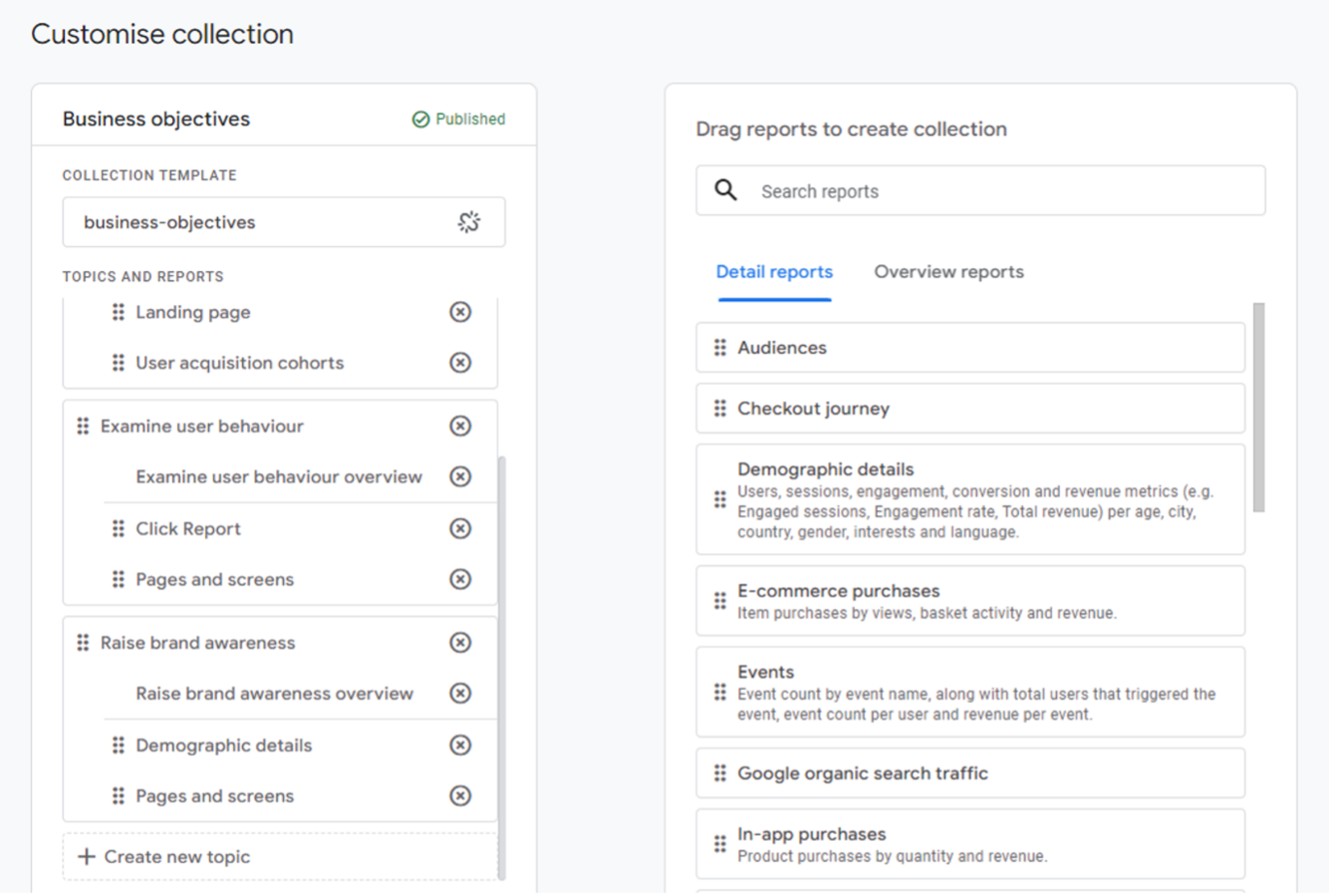
Task: Switch to Overview reports tab
Action: tap(949, 272)
